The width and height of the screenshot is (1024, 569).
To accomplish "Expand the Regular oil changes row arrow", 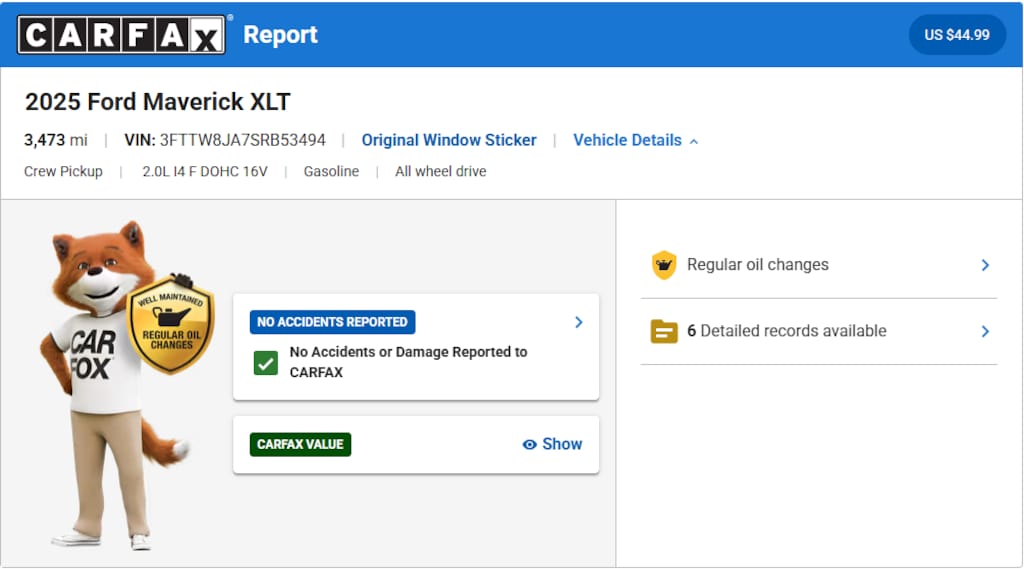I will (x=985, y=265).
